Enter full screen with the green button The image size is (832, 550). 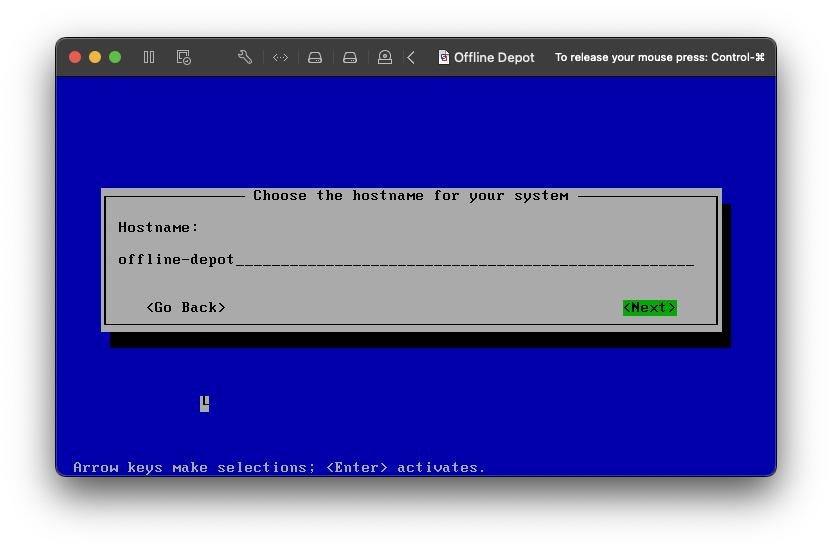[115, 57]
